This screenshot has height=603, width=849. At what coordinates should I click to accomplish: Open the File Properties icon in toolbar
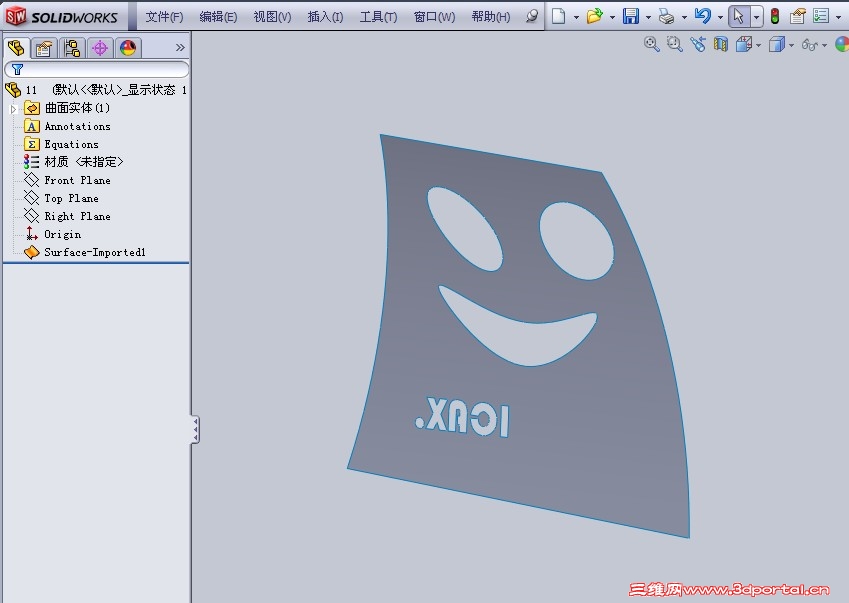coord(798,16)
